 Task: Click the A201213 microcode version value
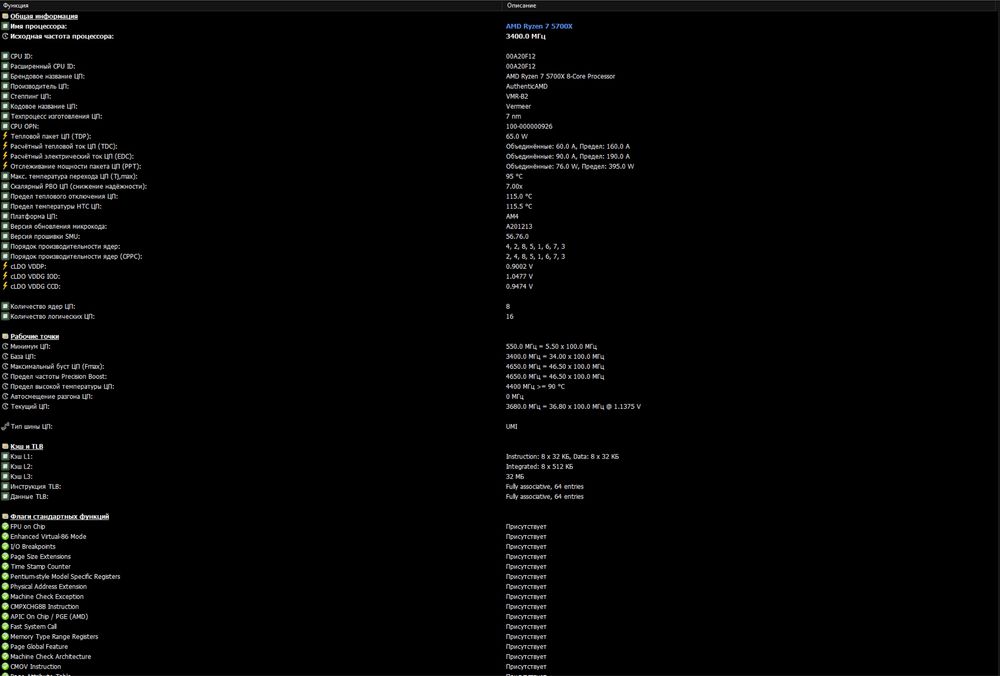coord(519,226)
